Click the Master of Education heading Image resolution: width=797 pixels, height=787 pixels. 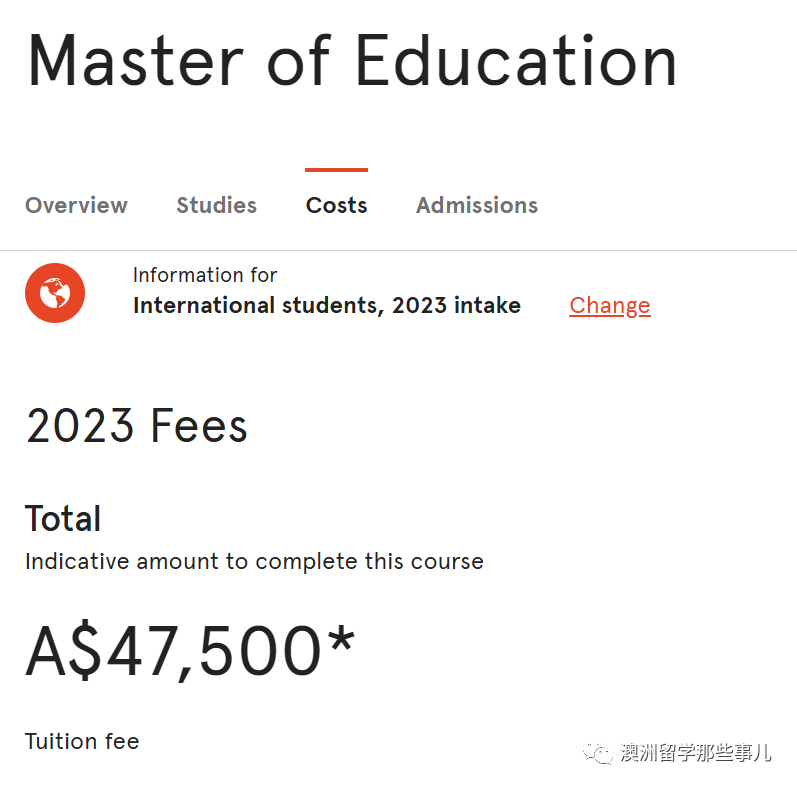352,60
